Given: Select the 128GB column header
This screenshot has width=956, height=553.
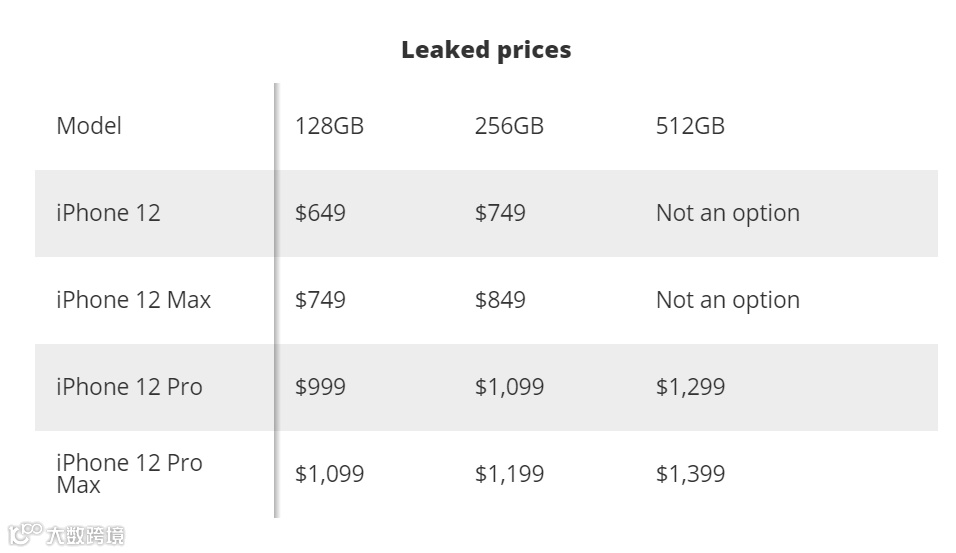Looking at the screenshot, I should [329, 126].
